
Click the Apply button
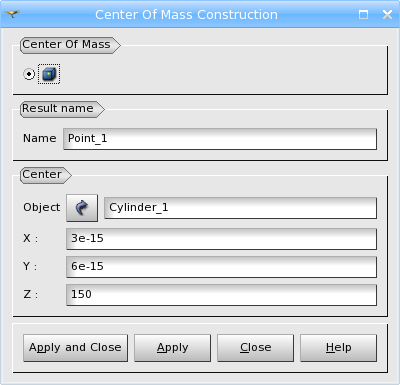pyautogui.click(x=172, y=348)
